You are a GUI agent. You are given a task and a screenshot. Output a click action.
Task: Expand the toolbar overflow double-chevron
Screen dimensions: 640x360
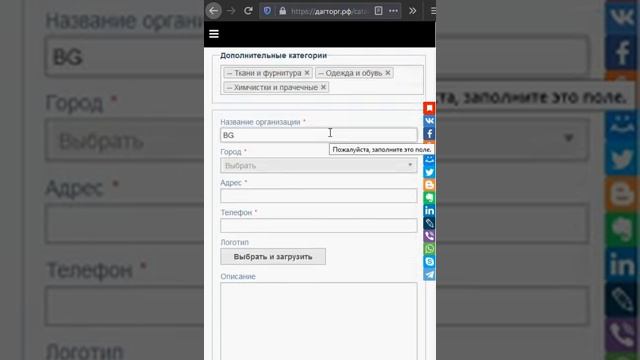(413, 11)
